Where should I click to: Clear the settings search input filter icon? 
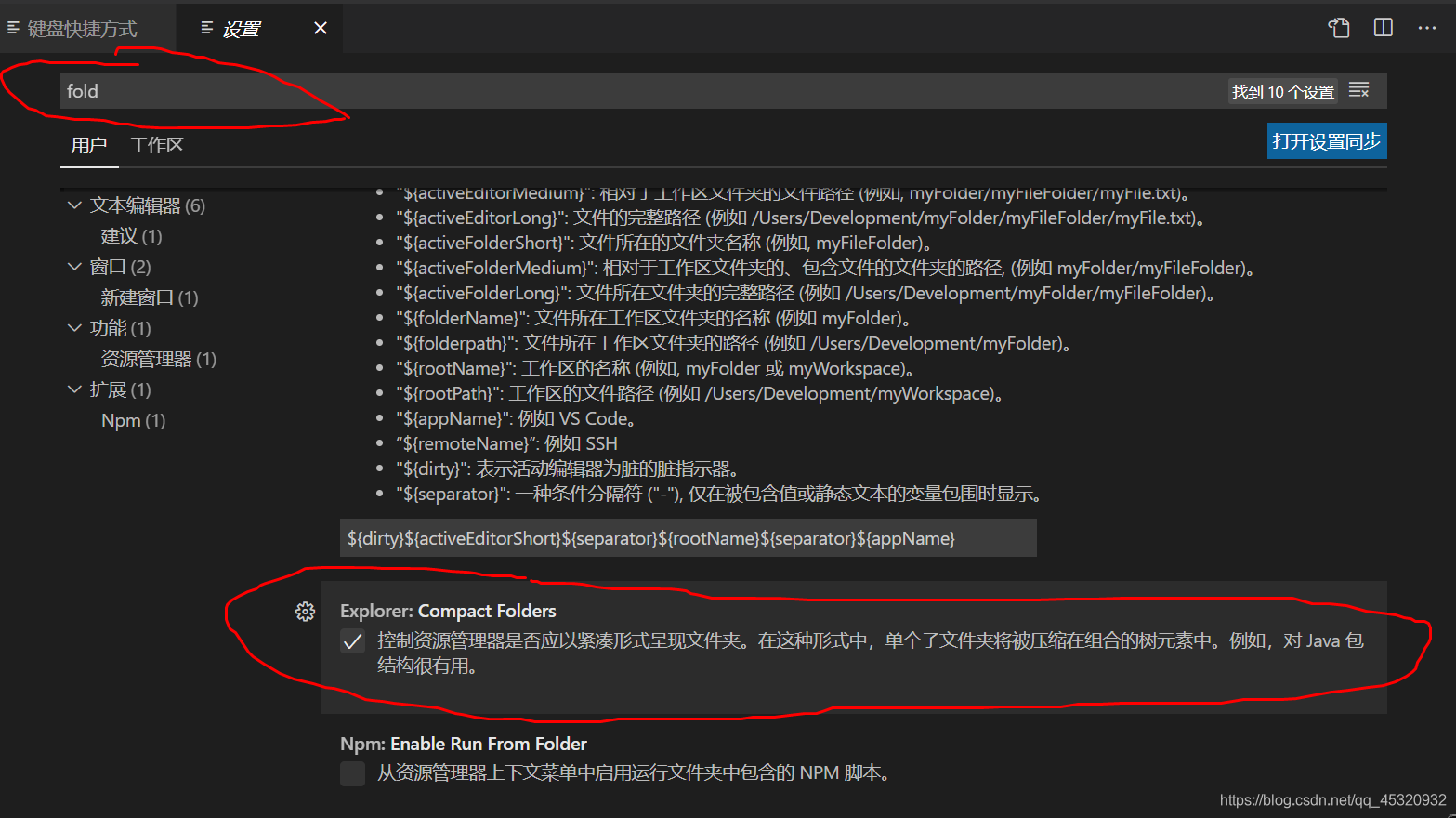[1359, 90]
